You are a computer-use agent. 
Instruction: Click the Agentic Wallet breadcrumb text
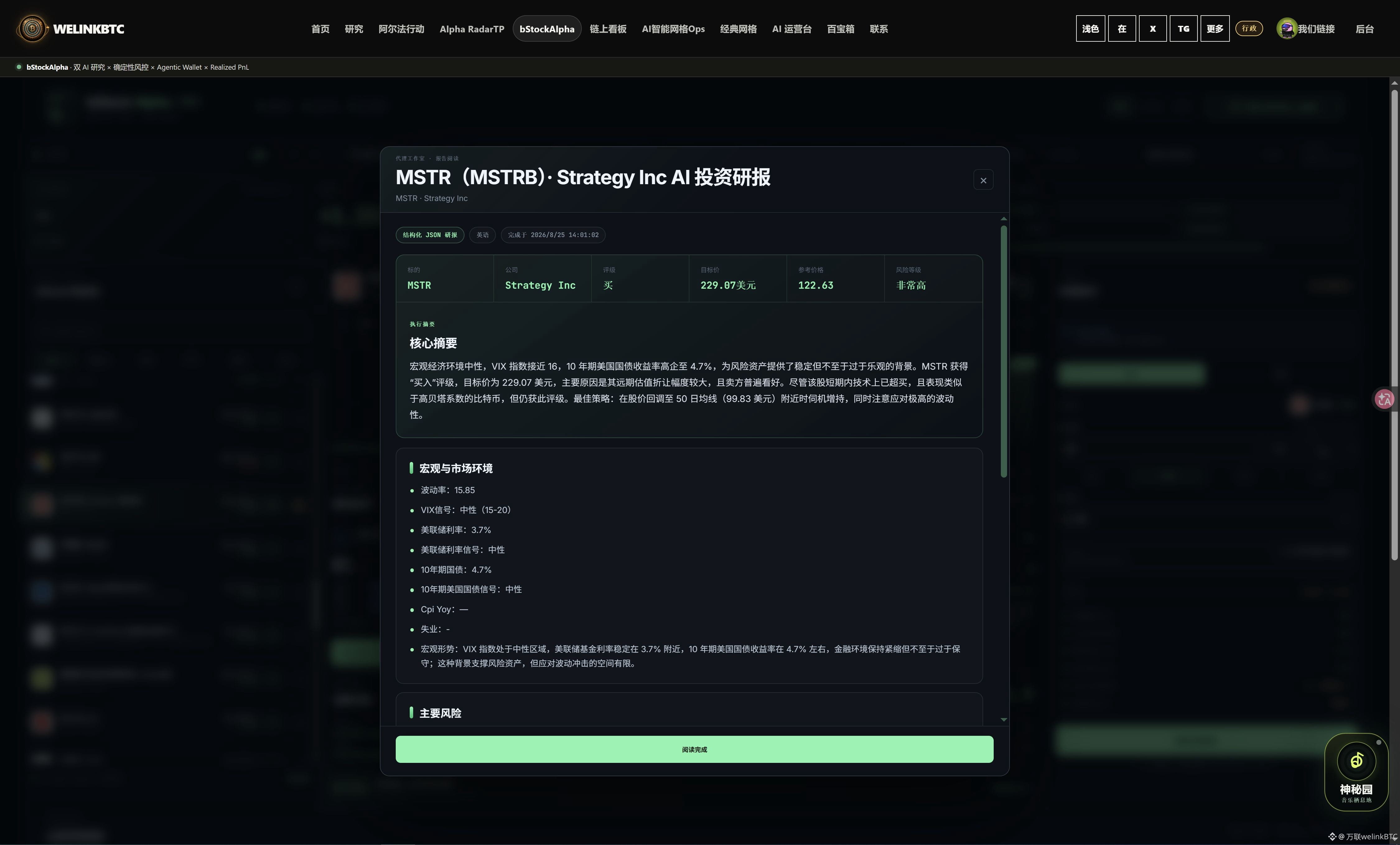179,67
